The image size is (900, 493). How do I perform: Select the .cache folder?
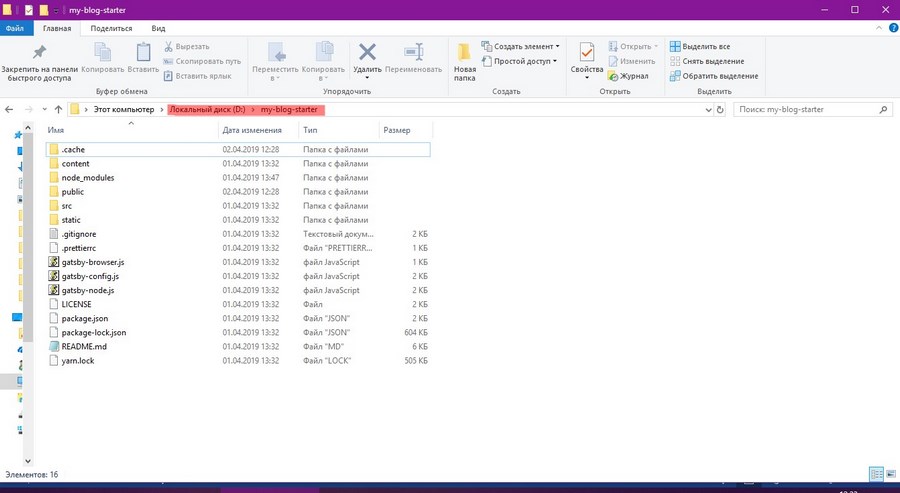[x=238, y=149]
